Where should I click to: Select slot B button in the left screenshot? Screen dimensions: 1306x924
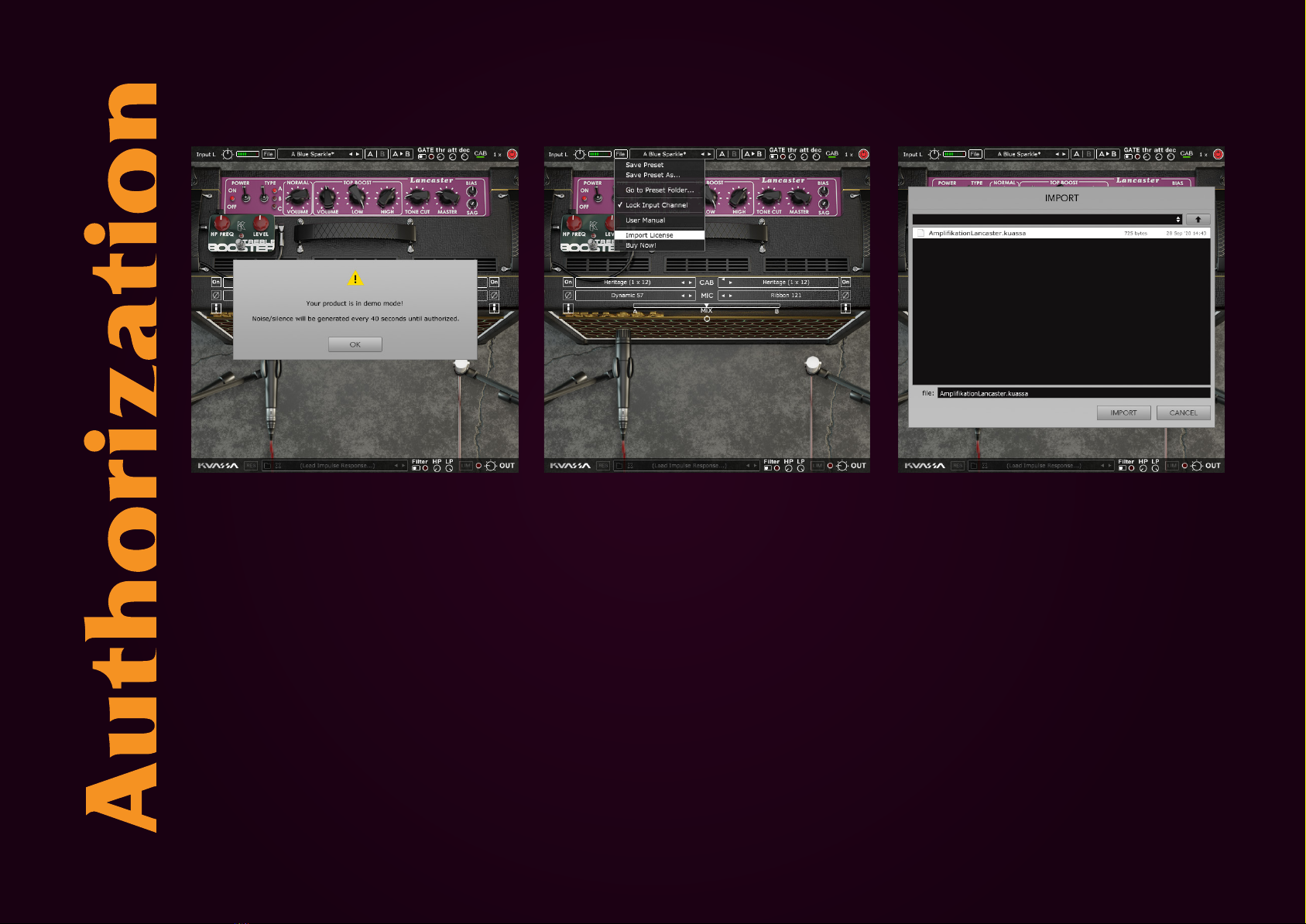point(382,154)
